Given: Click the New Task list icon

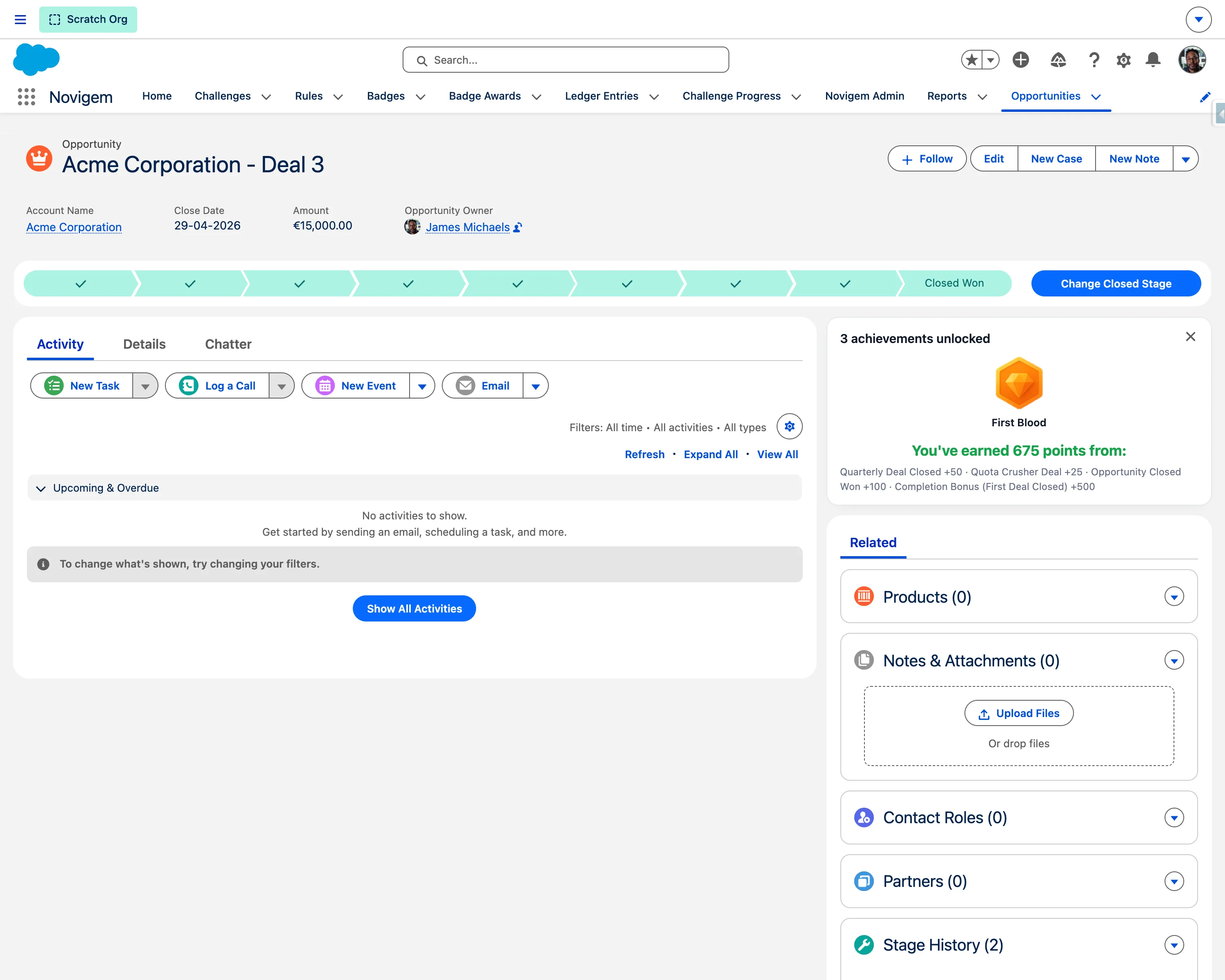Looking at the screenshot, I should (x=54, y=386).
